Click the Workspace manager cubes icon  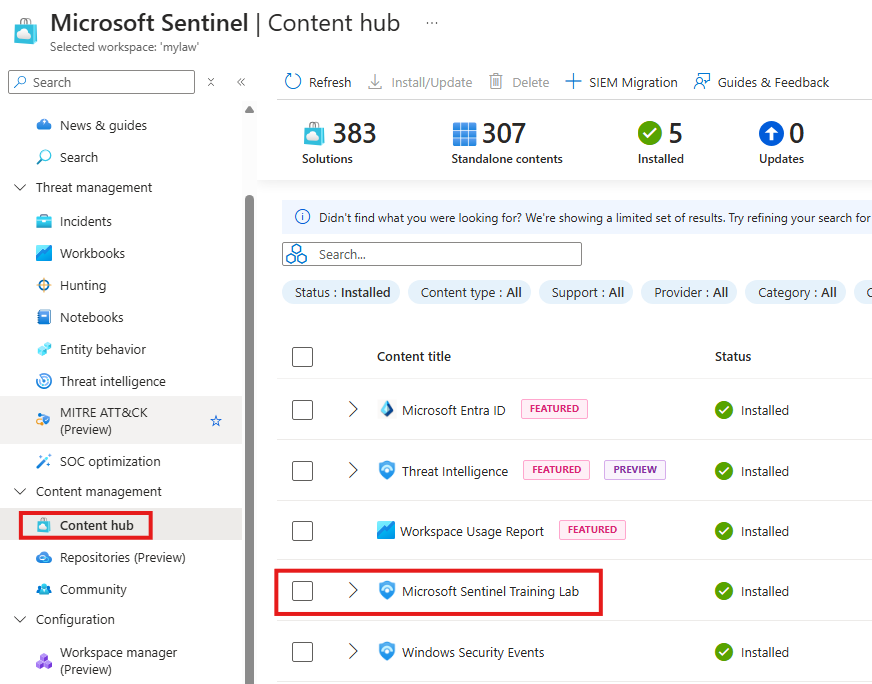click(x=44, y=661)
